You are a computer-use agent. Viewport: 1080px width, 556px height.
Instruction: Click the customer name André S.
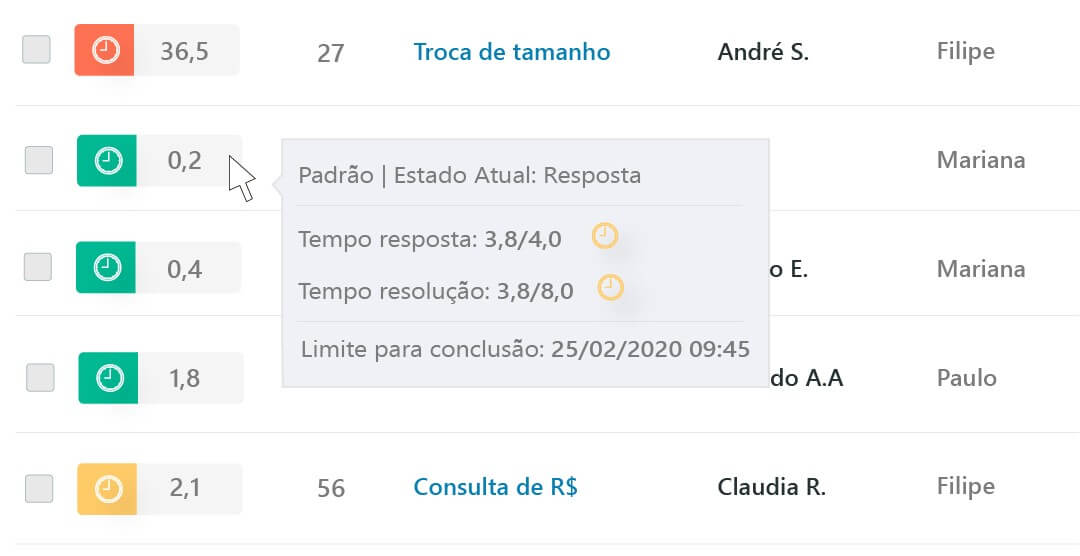click(763, 52)
